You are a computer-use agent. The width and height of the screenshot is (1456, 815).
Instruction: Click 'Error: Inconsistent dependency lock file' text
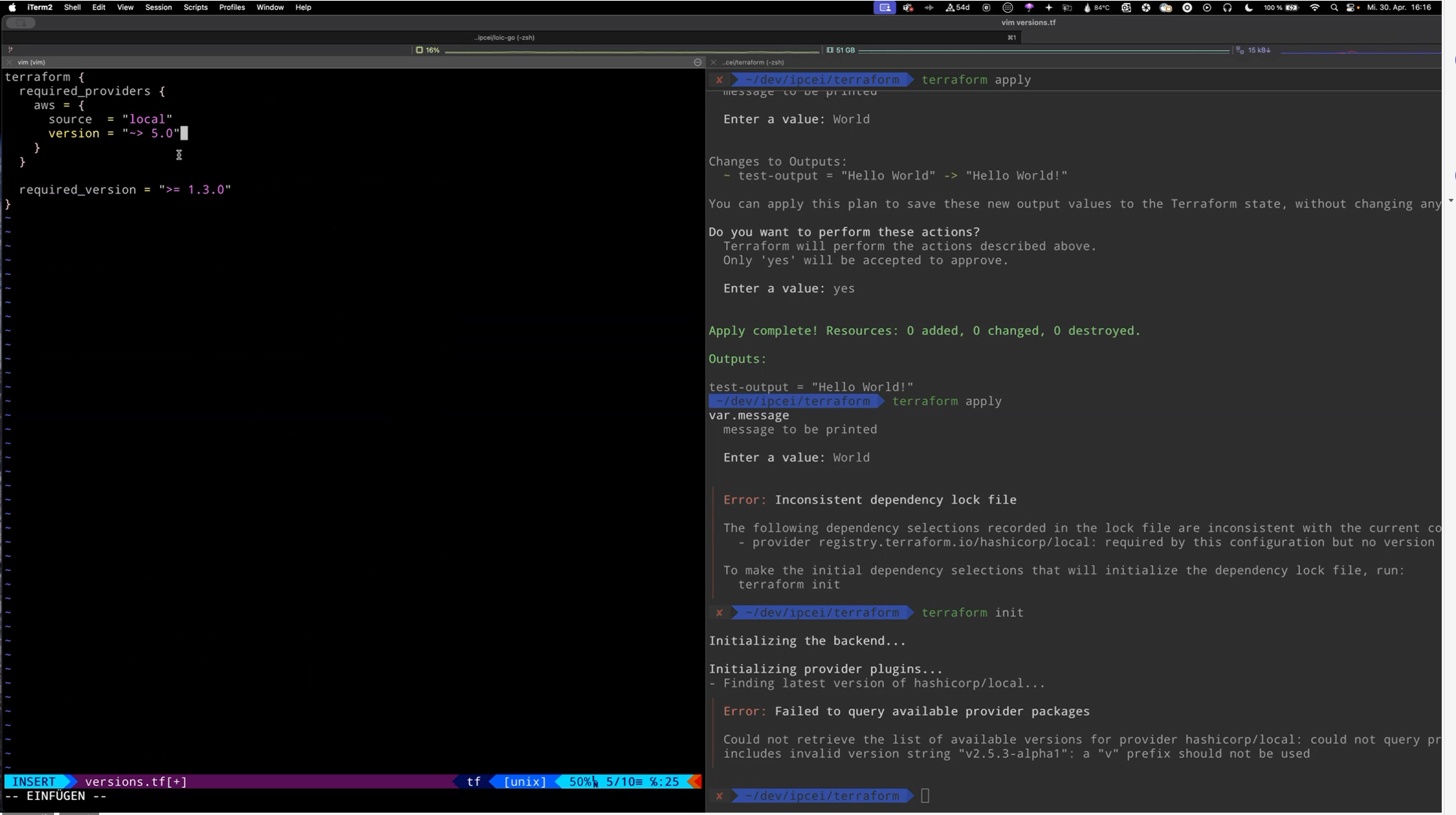870,500
